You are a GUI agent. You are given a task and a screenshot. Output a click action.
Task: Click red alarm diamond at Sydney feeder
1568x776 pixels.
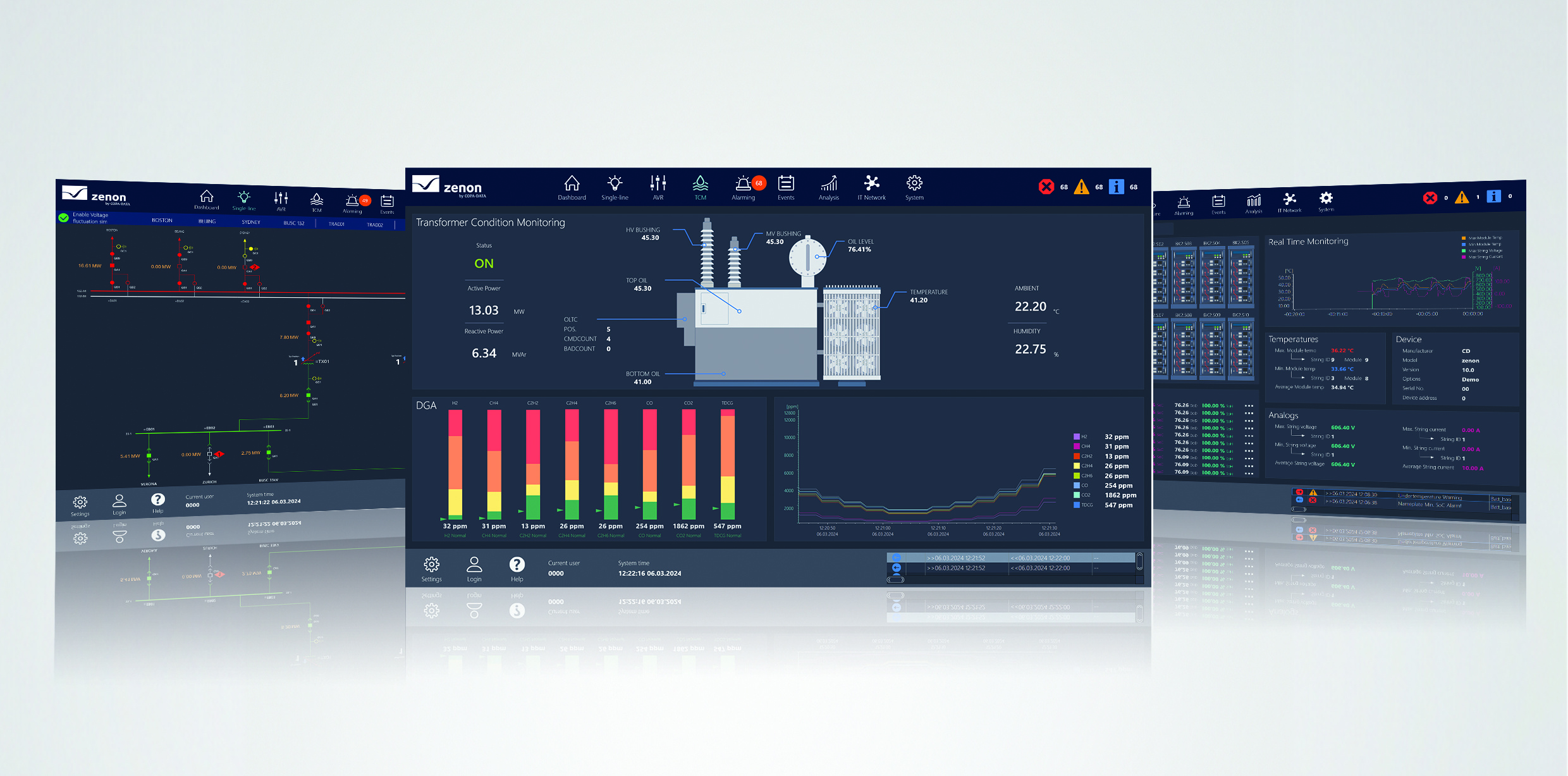click(254, 268)
